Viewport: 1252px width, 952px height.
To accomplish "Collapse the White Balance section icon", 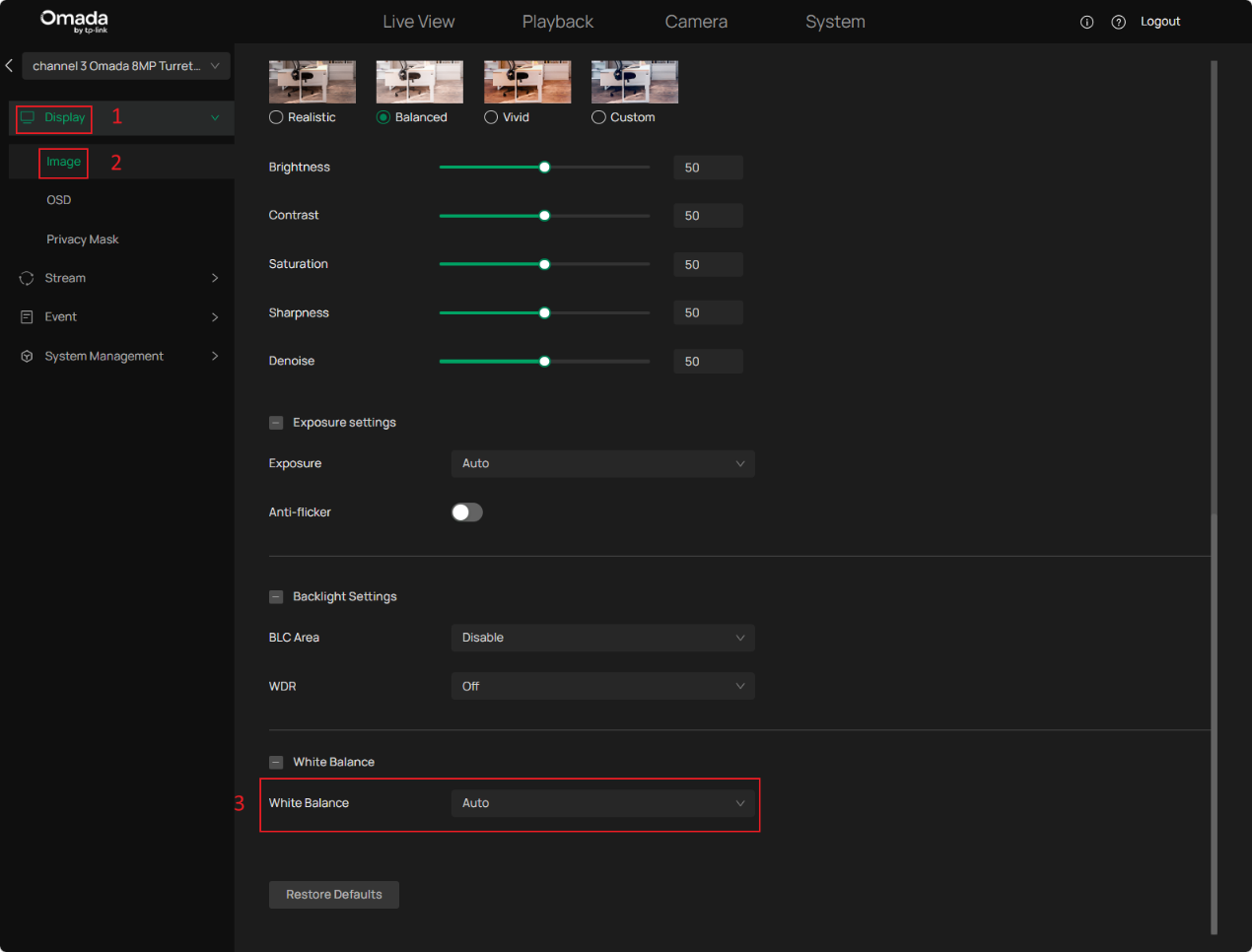I will coord(276,762).
